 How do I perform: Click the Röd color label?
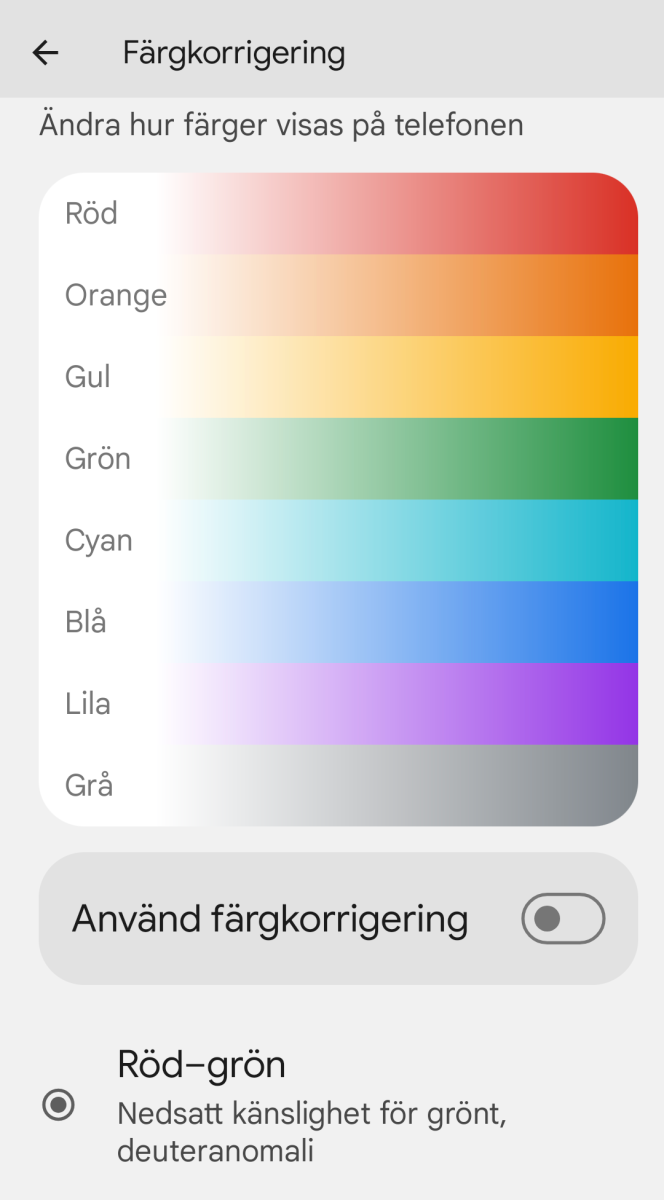point(91,214)
